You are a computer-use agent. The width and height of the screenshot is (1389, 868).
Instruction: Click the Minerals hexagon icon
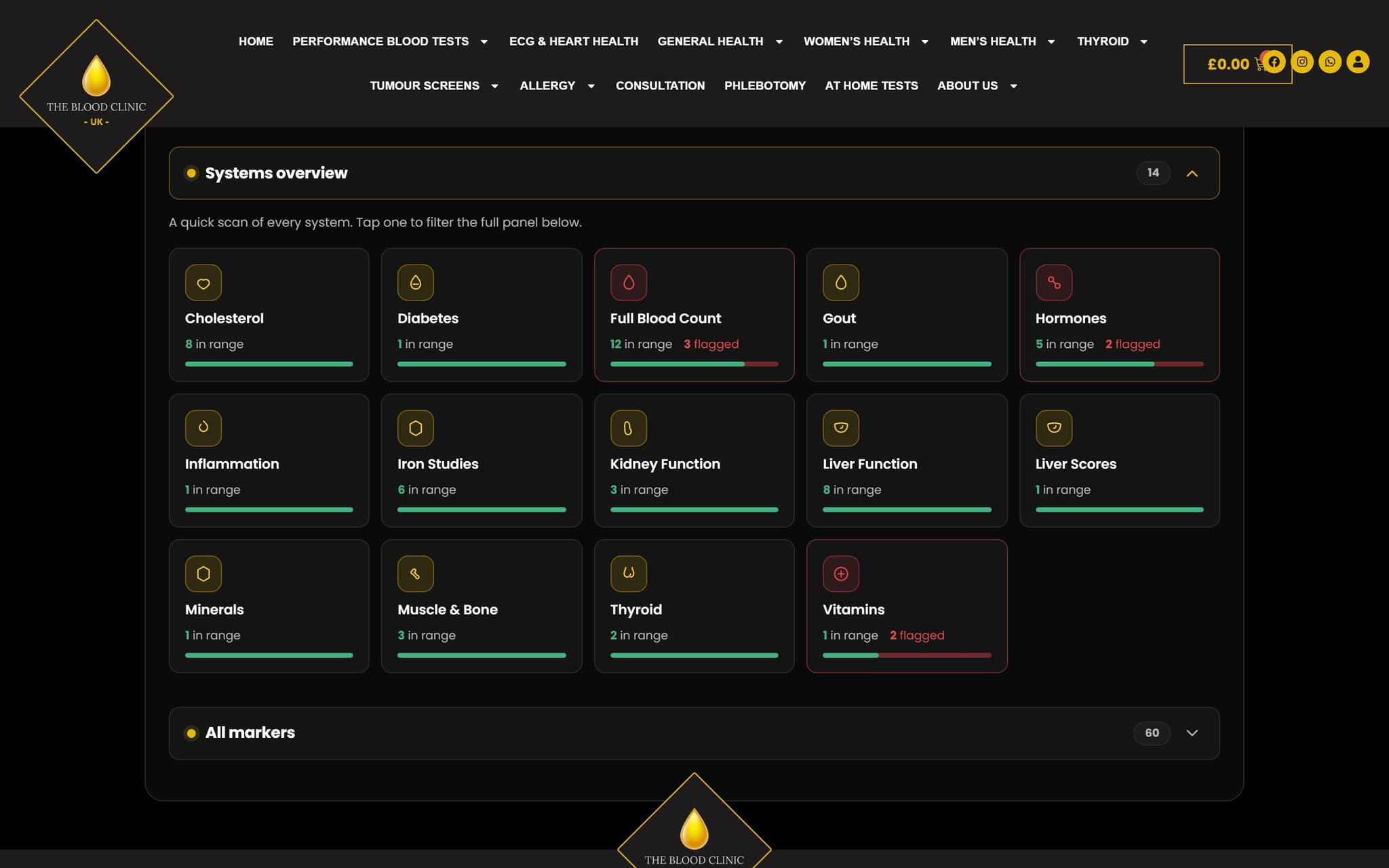pyautogui.click(x=203, y=574)
